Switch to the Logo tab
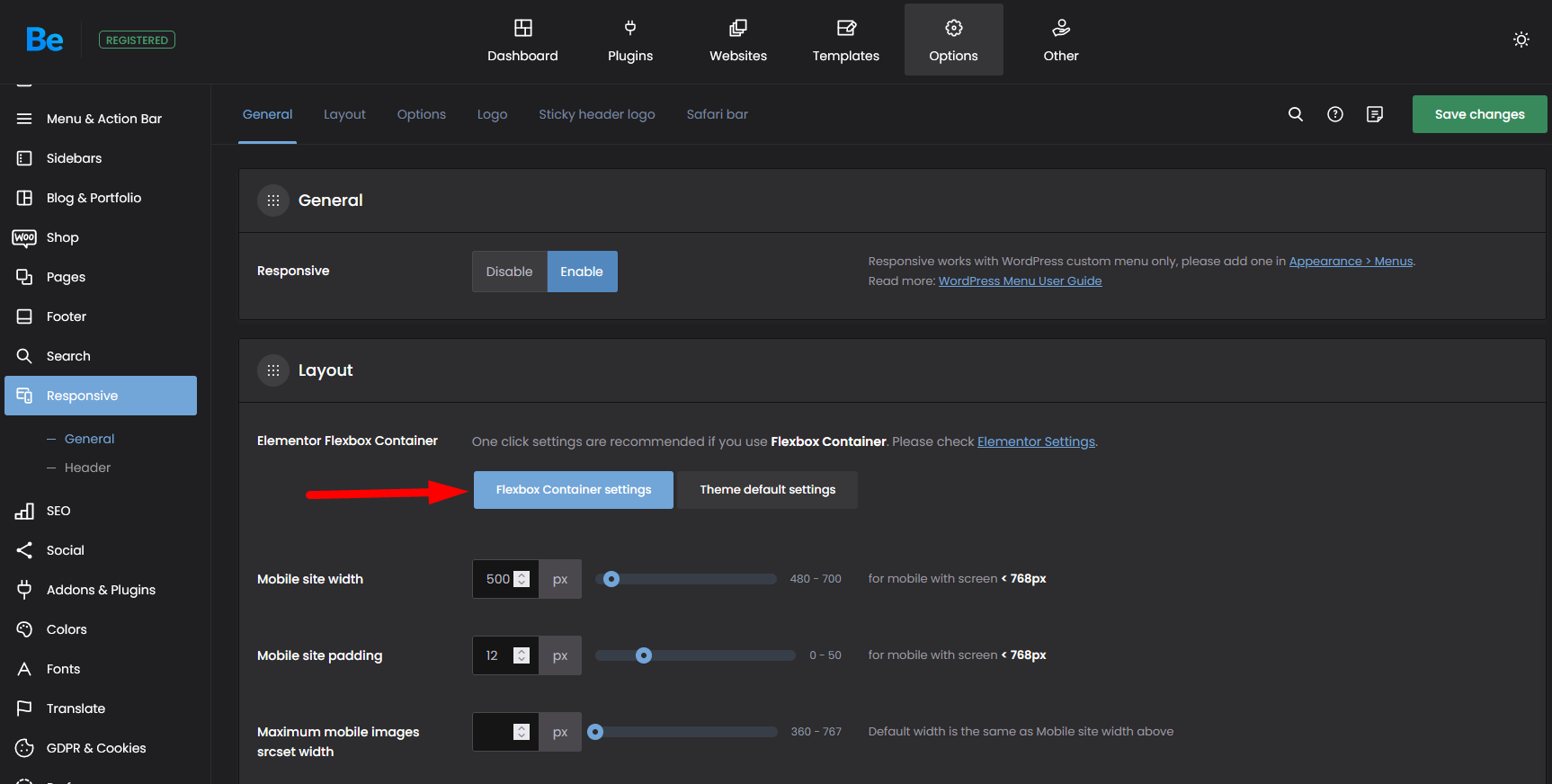Screen dimensions: 1552x784 (492, 114)
